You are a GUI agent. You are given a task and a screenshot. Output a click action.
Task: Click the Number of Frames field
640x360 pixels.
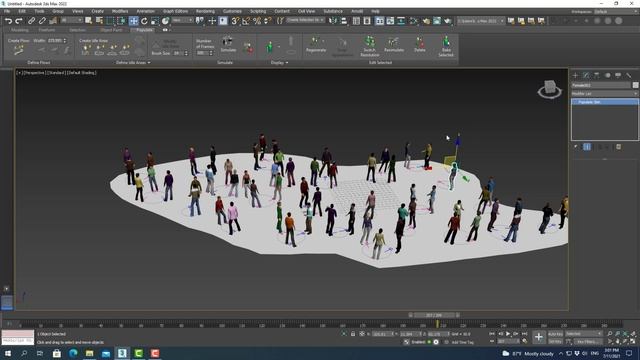(203, 53)
